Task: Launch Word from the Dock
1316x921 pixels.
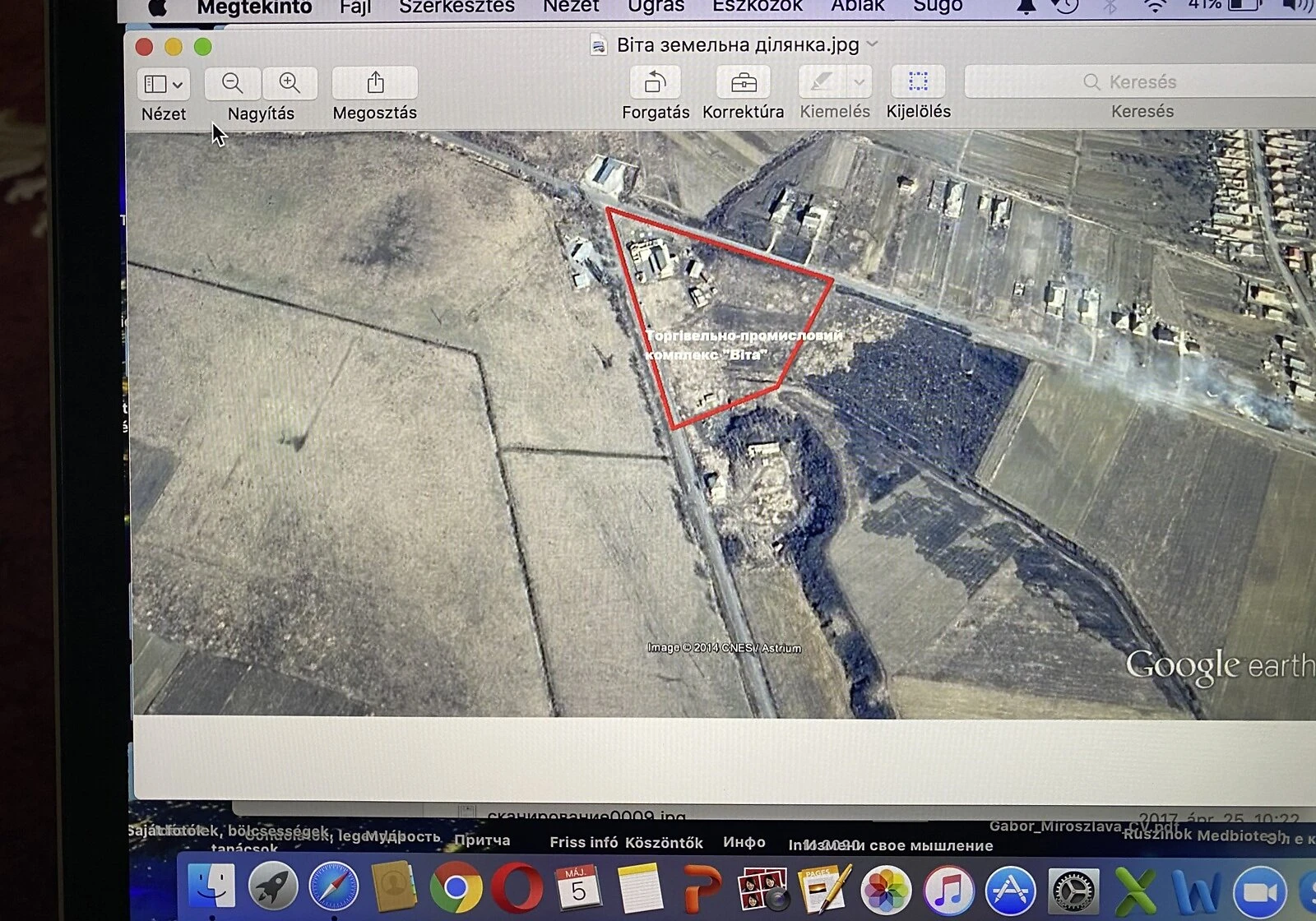Action: click(x=1196, y=893)
